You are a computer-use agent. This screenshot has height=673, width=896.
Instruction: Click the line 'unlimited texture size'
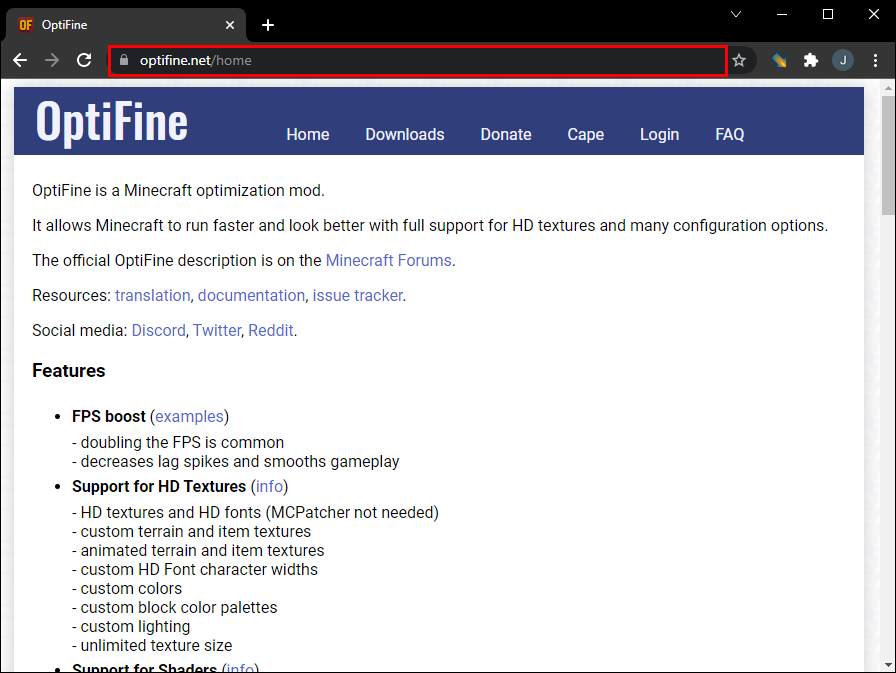(152, 646)
